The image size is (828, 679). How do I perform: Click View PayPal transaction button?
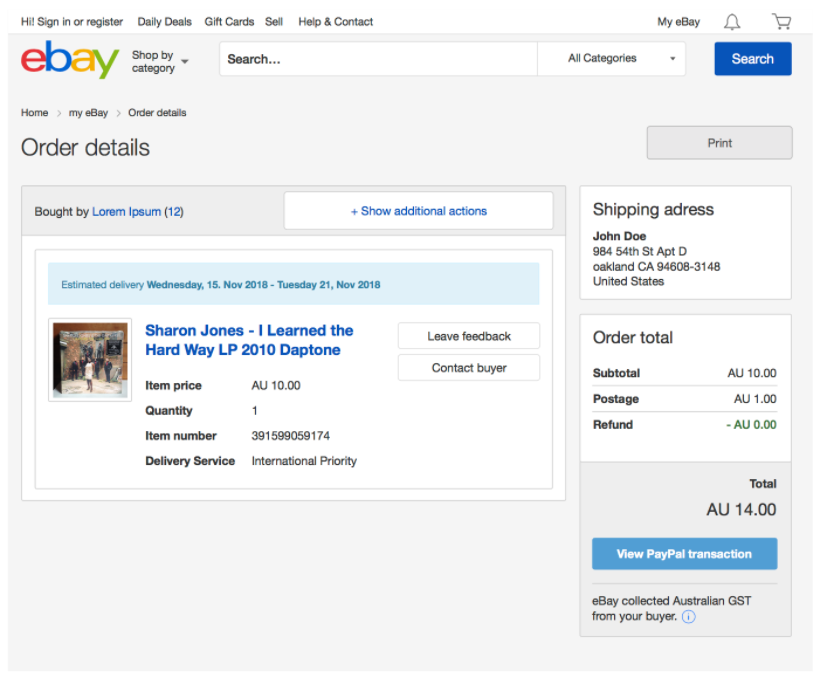pos(684,554)
